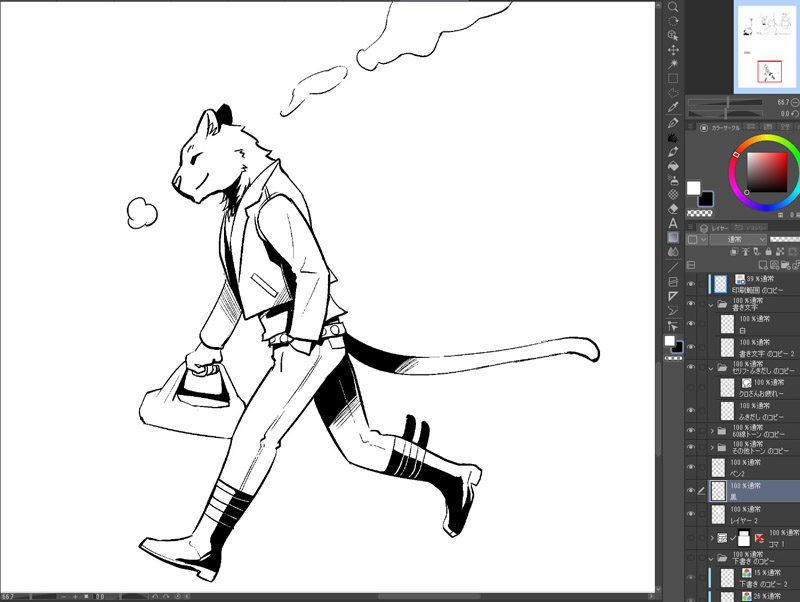Collapse the 書き文字 layer folder
This screenshot has width=800, height=602.
coord(711,305)
